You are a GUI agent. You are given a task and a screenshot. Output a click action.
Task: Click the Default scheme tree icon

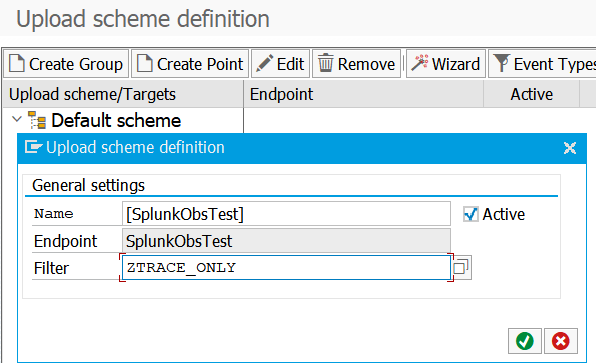[37, 120]
